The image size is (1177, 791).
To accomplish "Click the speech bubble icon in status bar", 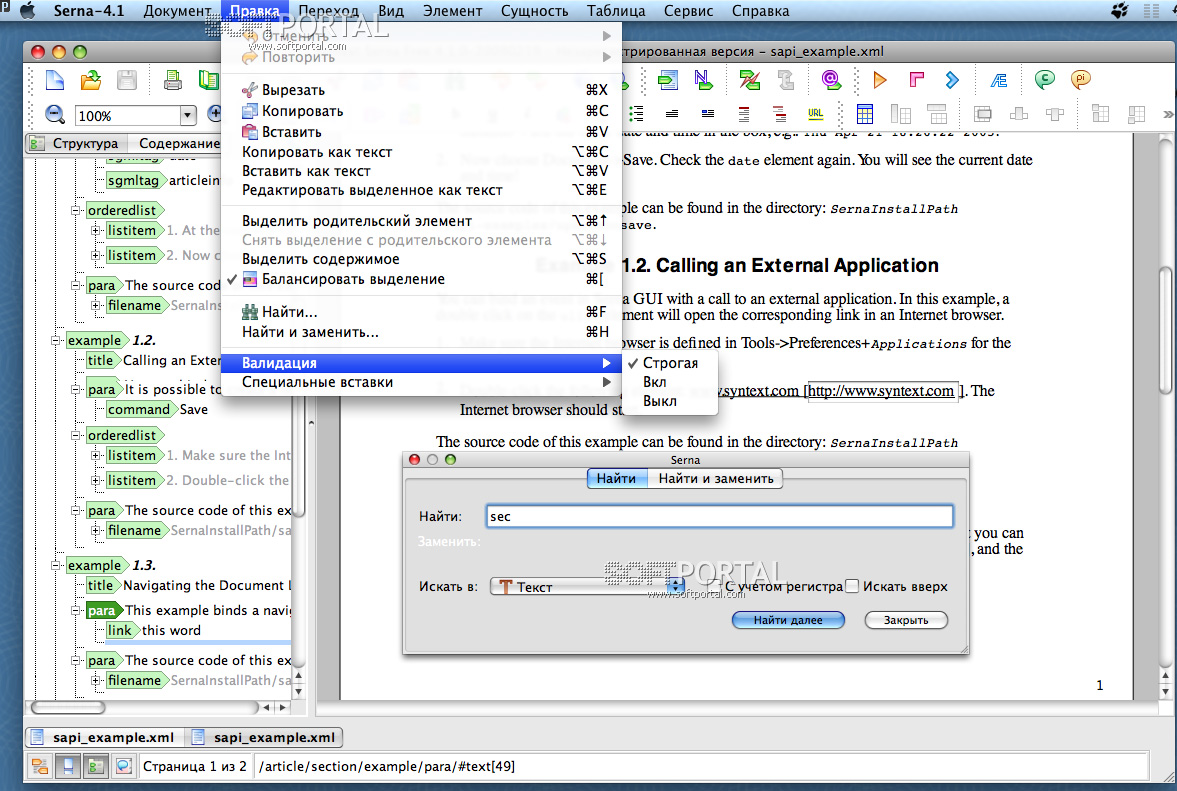I will click(x=123, y=766).
